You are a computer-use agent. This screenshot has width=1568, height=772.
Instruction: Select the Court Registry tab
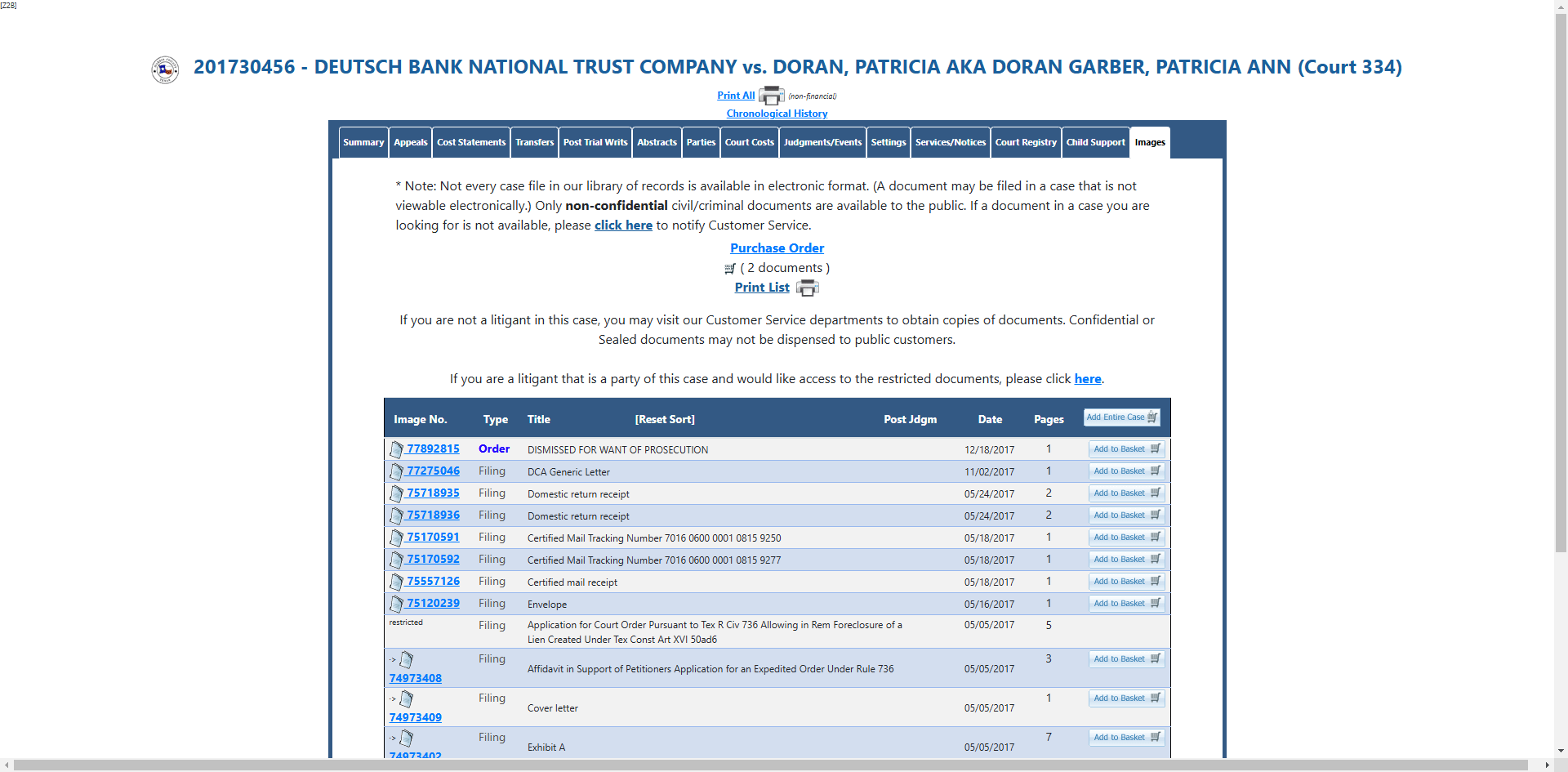coord(1027,142)
